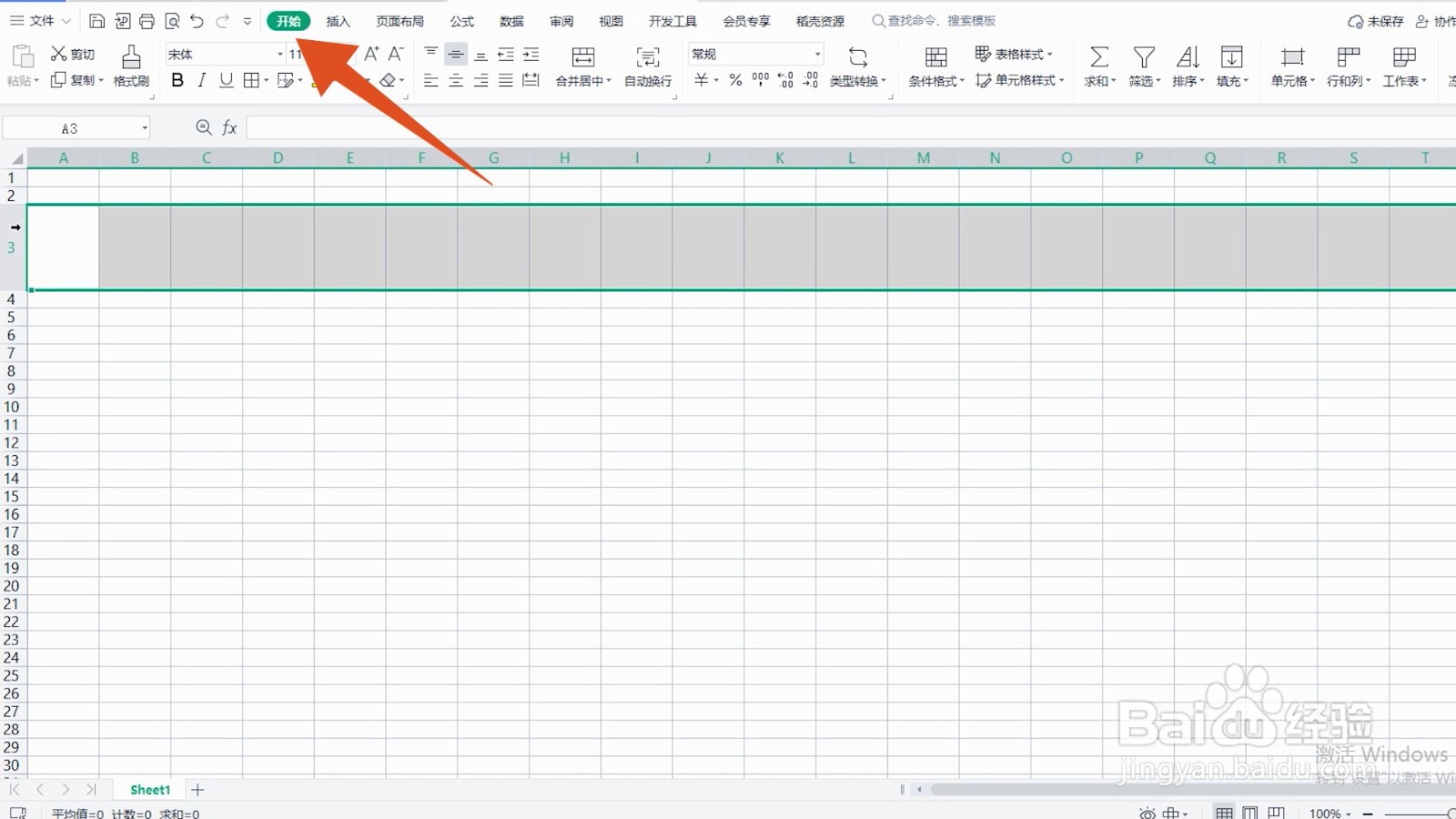Screen dimensions: 1456x819
Task: Select column header H
Action: point(565,157)
